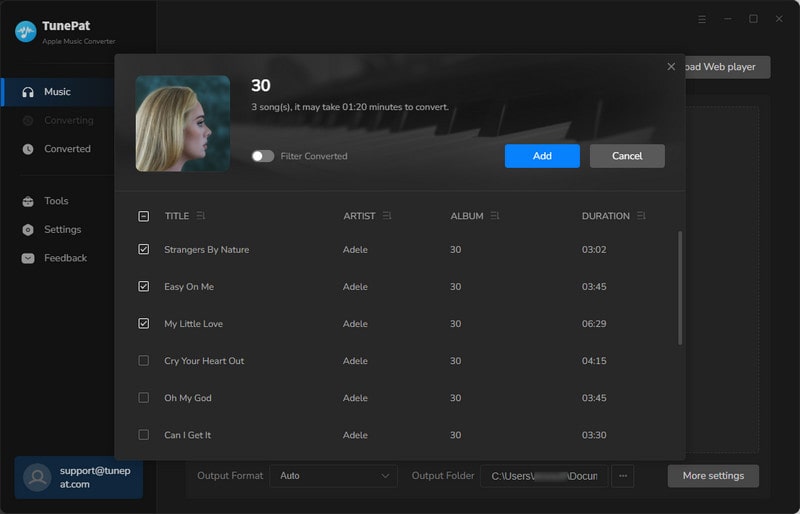Click the TITLE column header
This screenshot has width=800, height=514.
177,216
